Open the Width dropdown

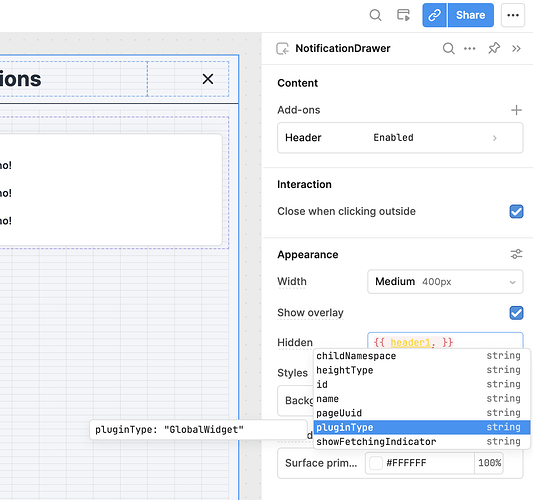[x=445, y=281]
